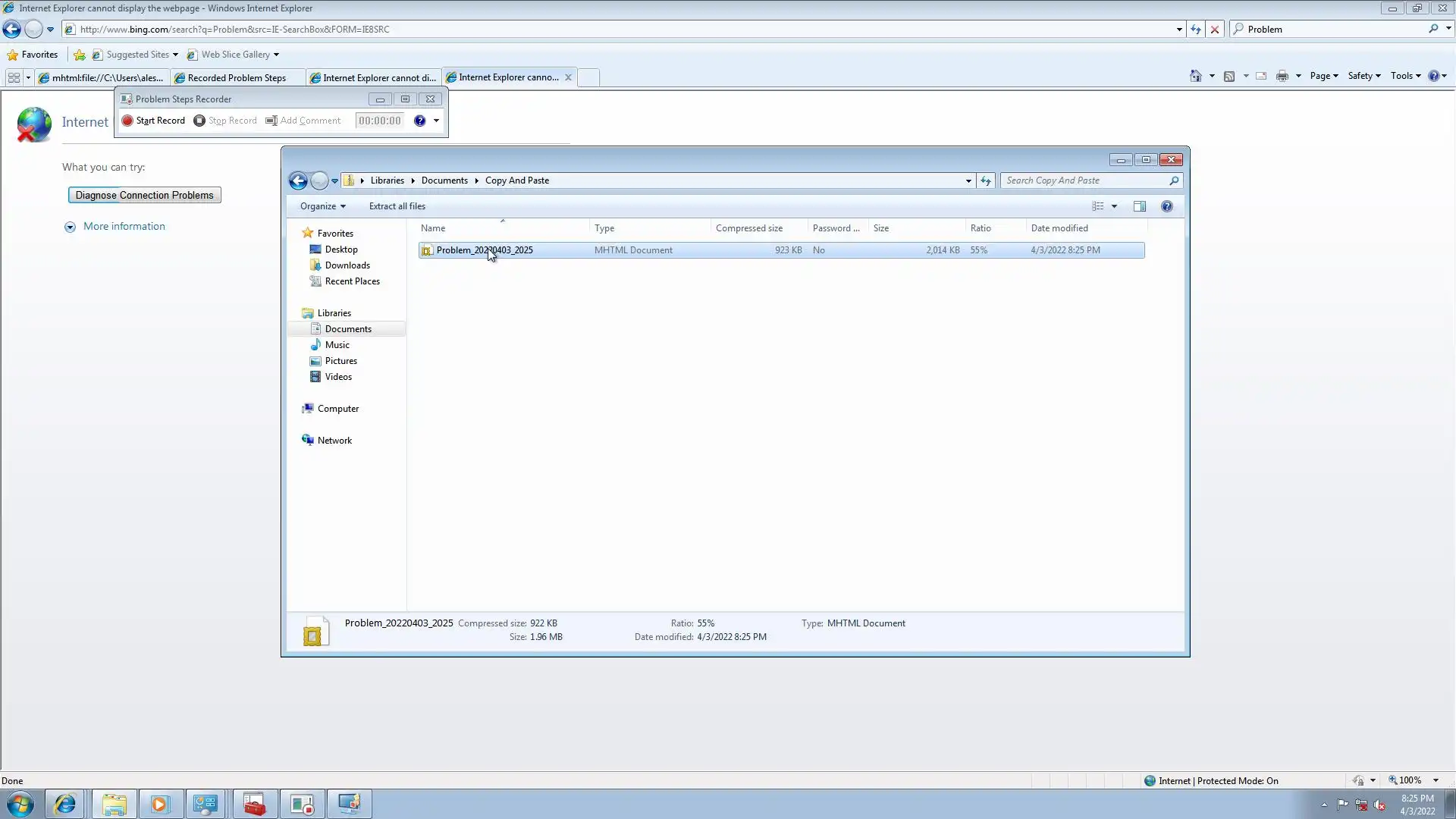
Task: Click Diagnose Connection Problems button
Action: [144, 195]
